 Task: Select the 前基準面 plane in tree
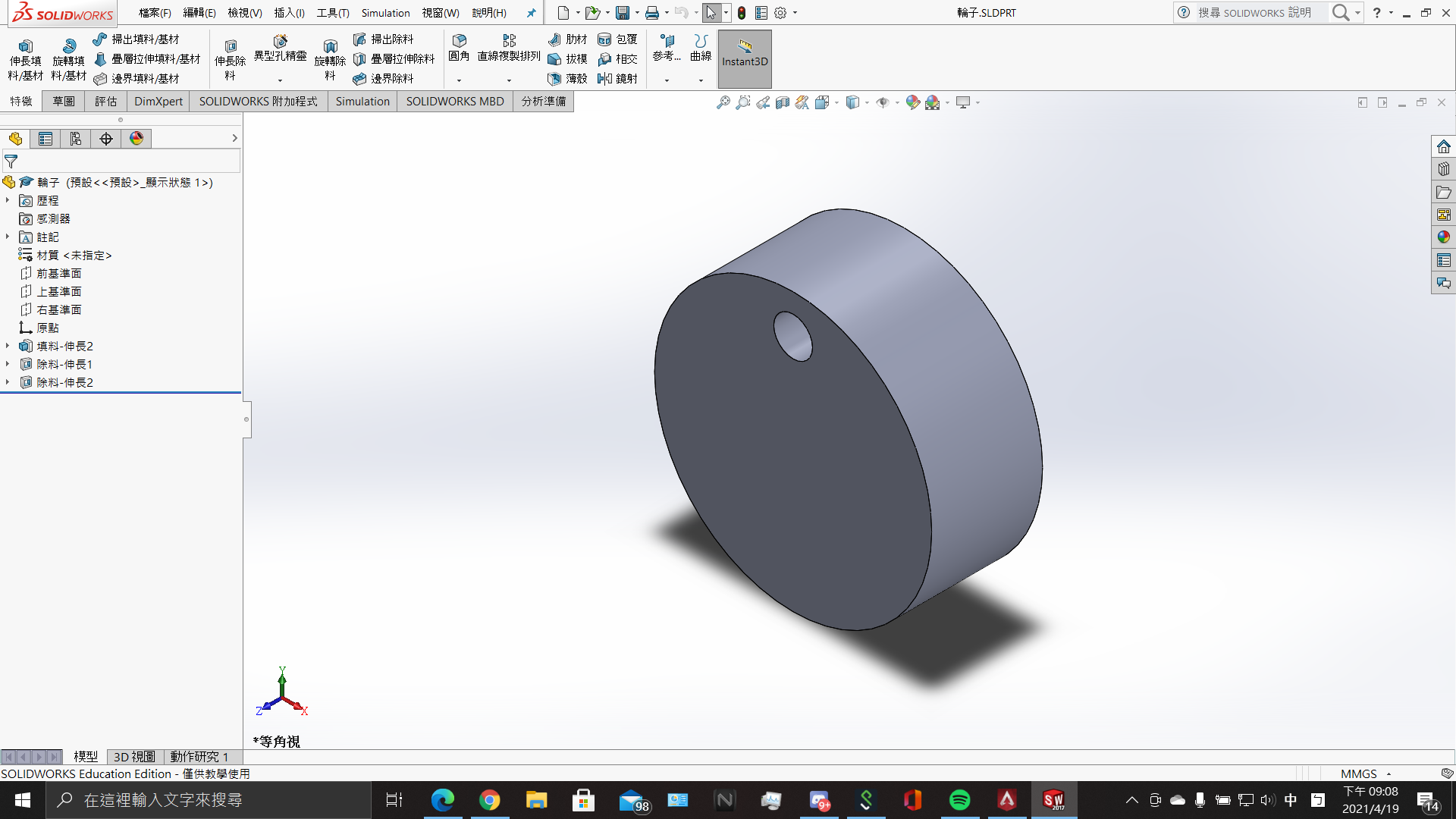[59, 273]
